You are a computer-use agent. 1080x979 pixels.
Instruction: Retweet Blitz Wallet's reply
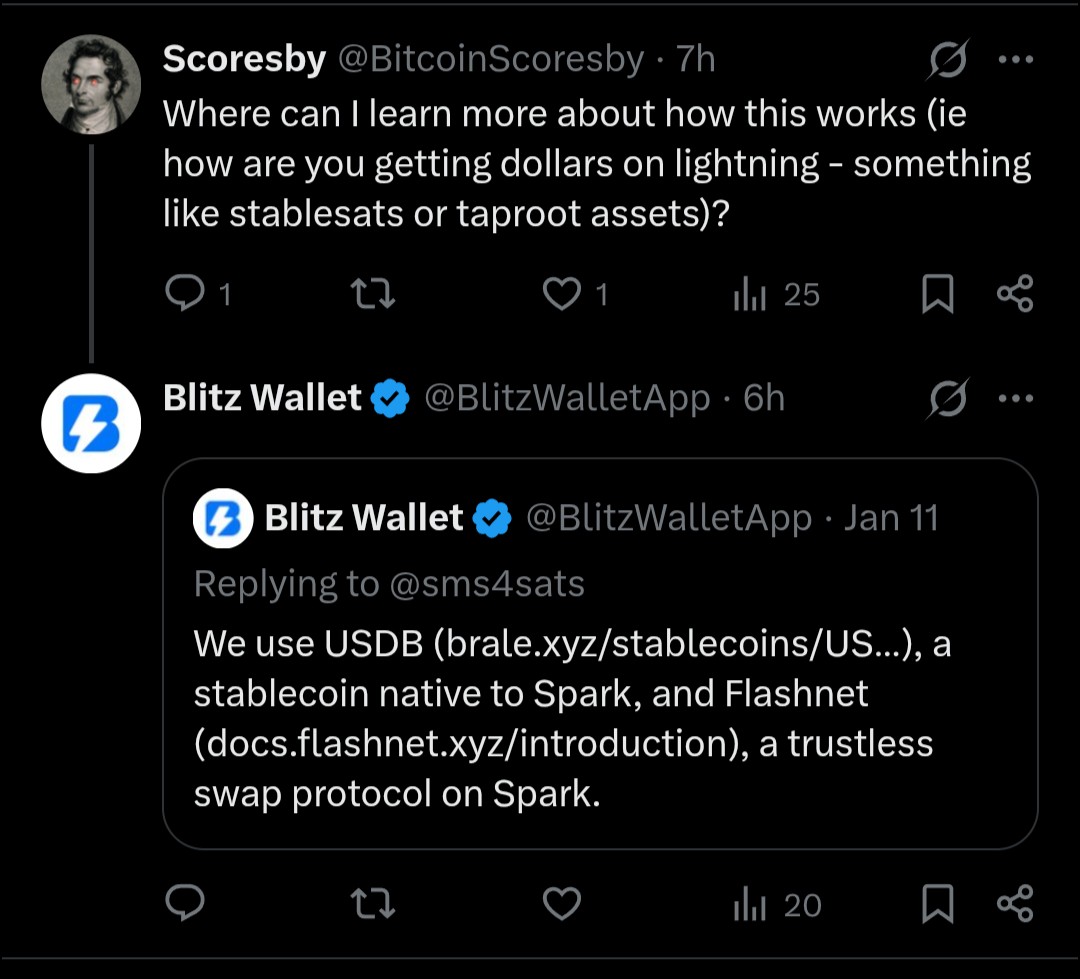point(375,905)
